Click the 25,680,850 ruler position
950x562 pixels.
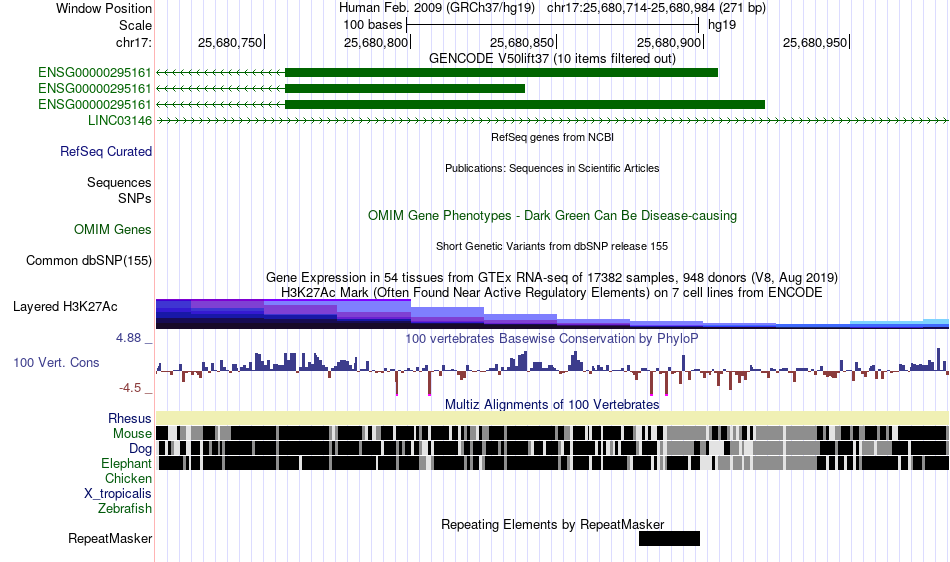[x=522, y=42]
